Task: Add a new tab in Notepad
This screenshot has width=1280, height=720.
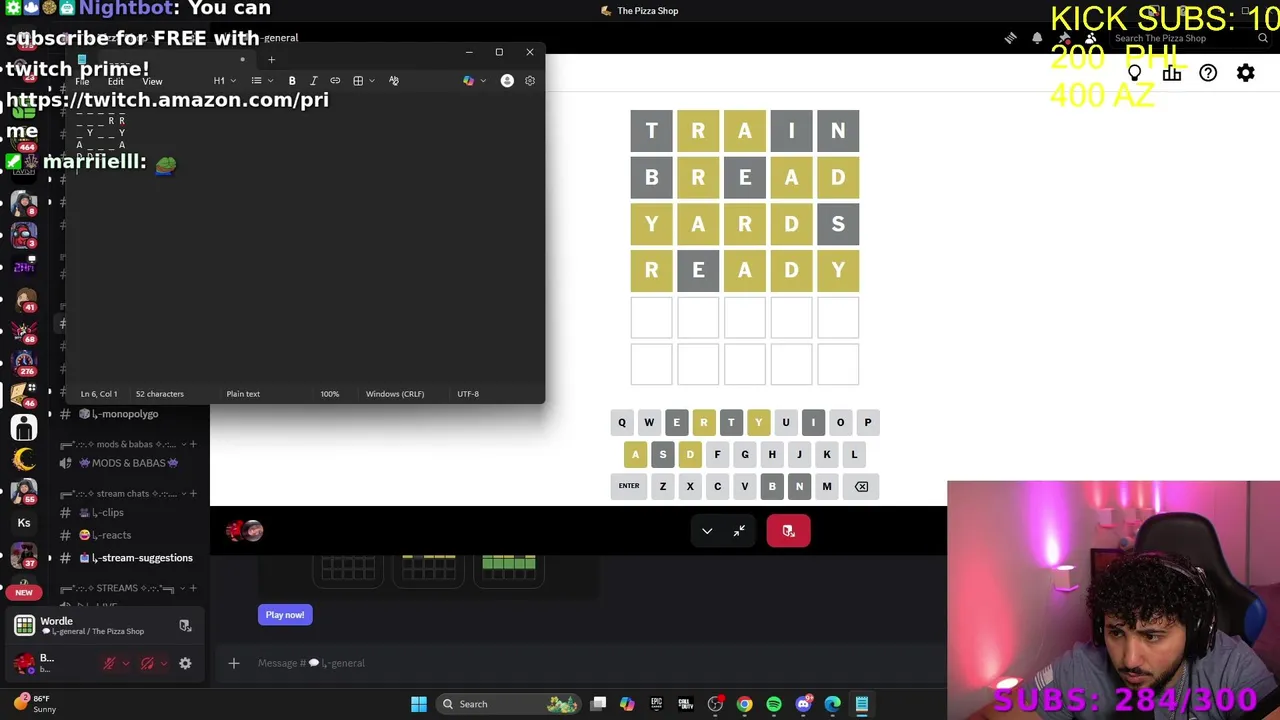Action: point(271,59)
